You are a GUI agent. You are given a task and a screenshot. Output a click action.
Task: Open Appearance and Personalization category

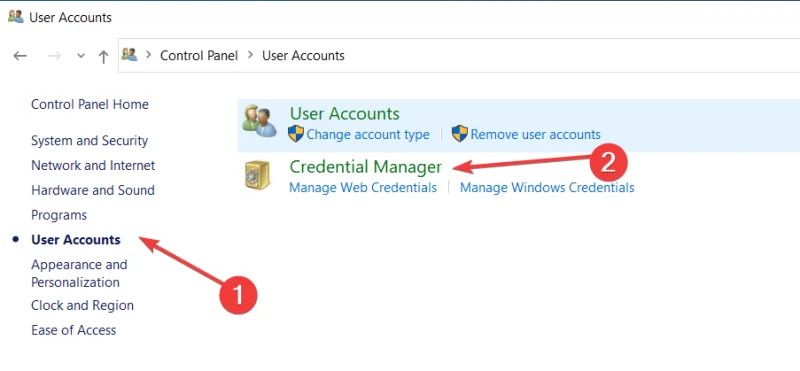[x=79, y=274]
